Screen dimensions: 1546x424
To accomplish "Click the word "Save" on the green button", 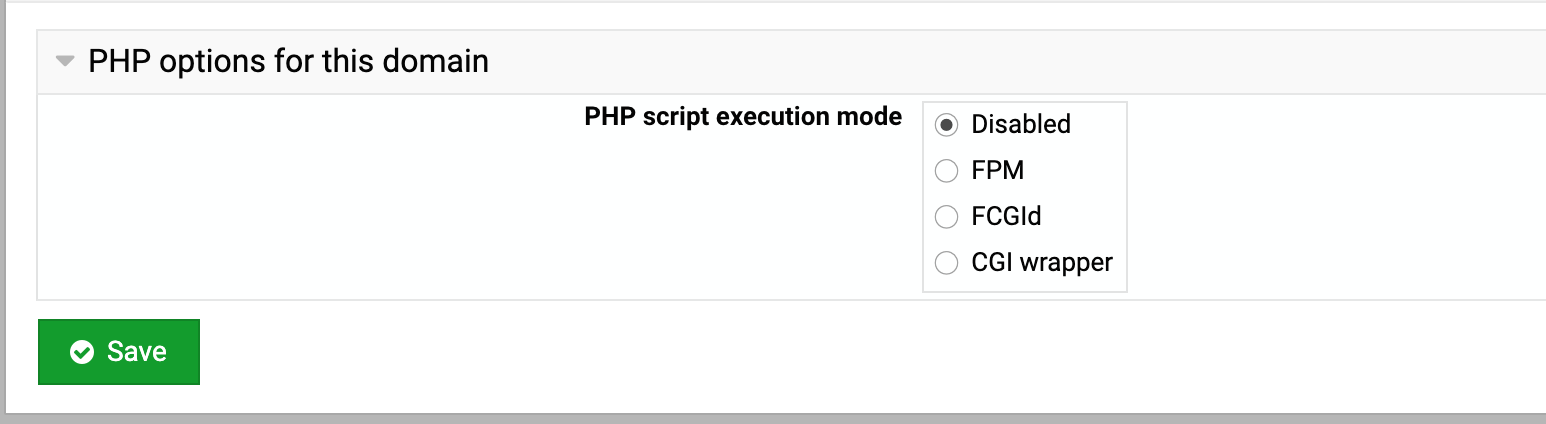I will pyautogui.click(x=137, y=352).
